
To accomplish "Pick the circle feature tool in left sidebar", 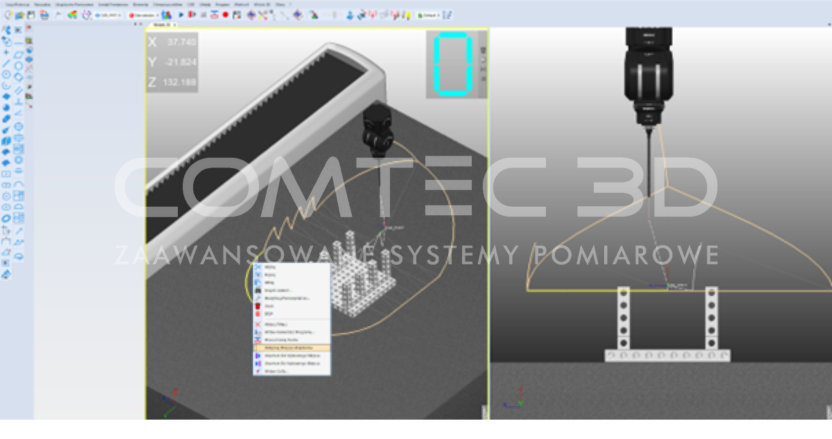I will coord(7,74).
